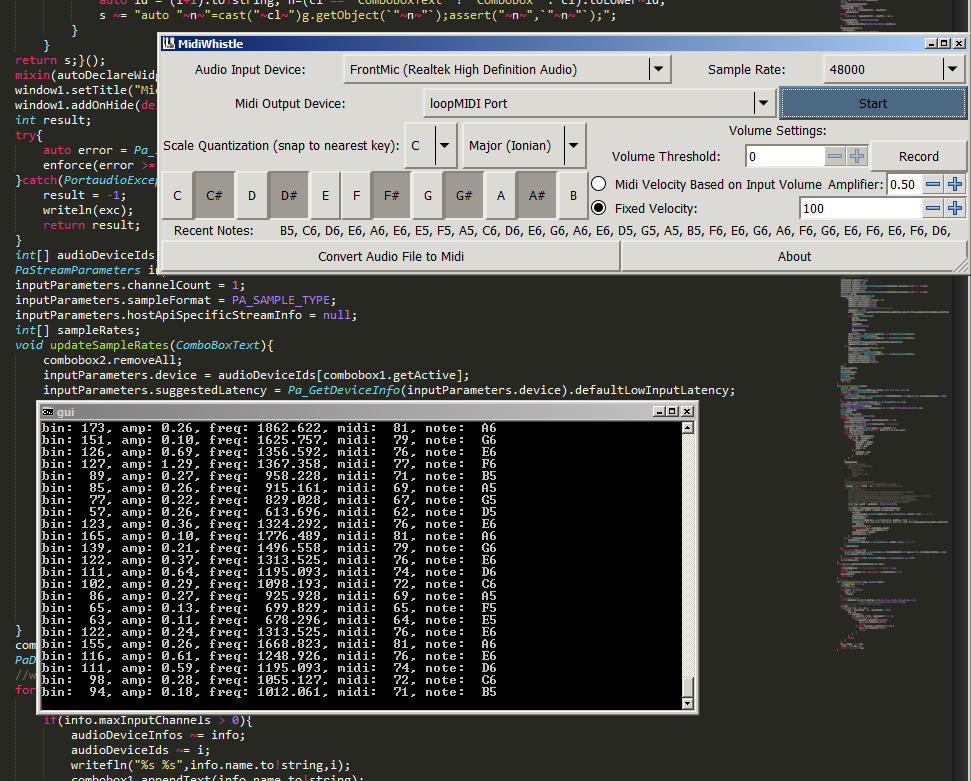Open the Audio Input Device dropdown
Viewport: 971px width, 781px height.
657,70
